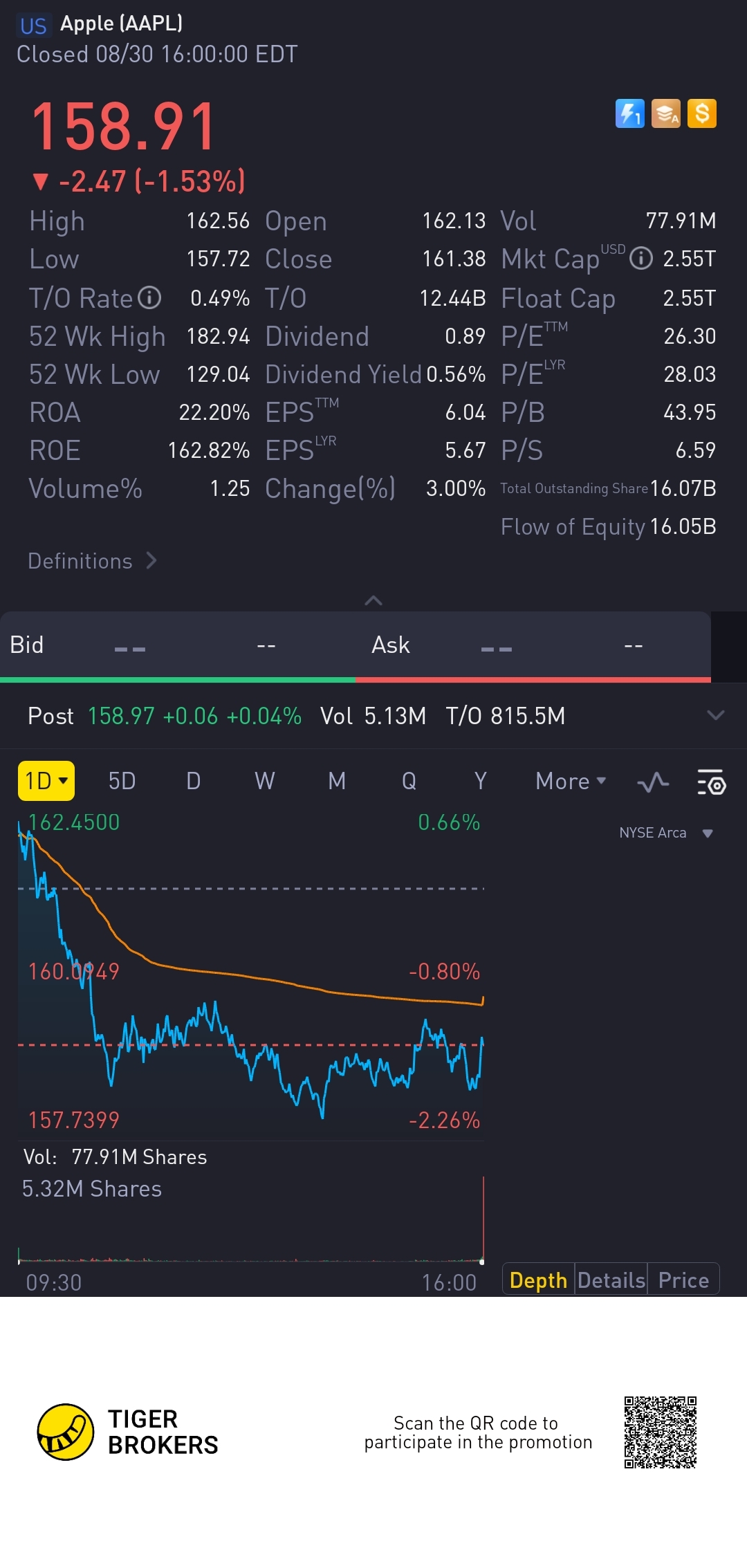Collapse the stock details panel chevron
The width and height of the screenshot is (747, 1568).
pyautogui.click(x=373, y=600)
